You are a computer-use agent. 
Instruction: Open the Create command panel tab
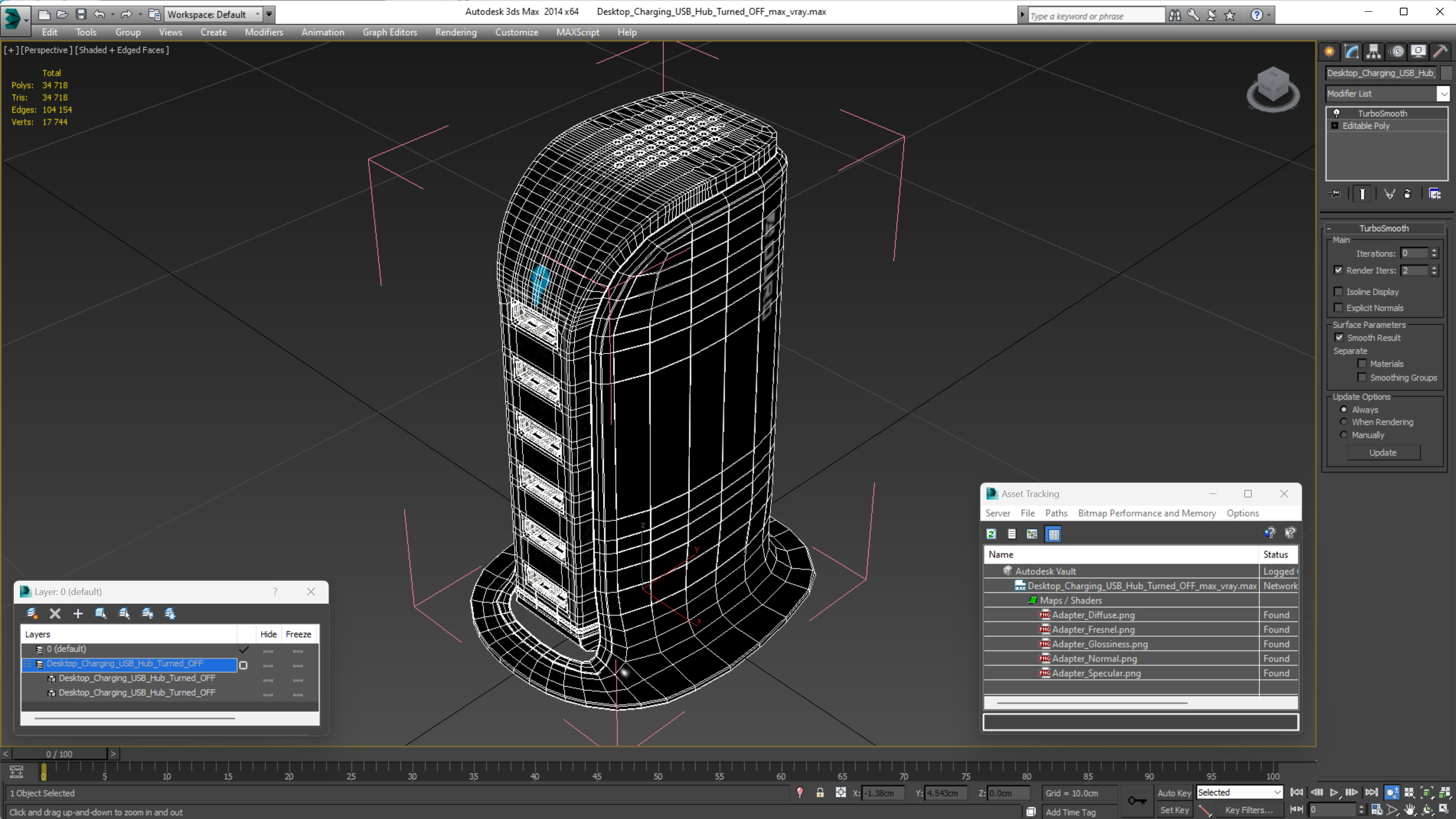click(x=1329, y=52)
